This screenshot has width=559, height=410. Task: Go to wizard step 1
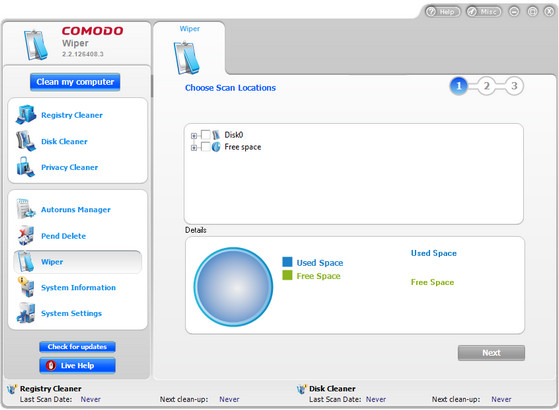pos(458,86)
